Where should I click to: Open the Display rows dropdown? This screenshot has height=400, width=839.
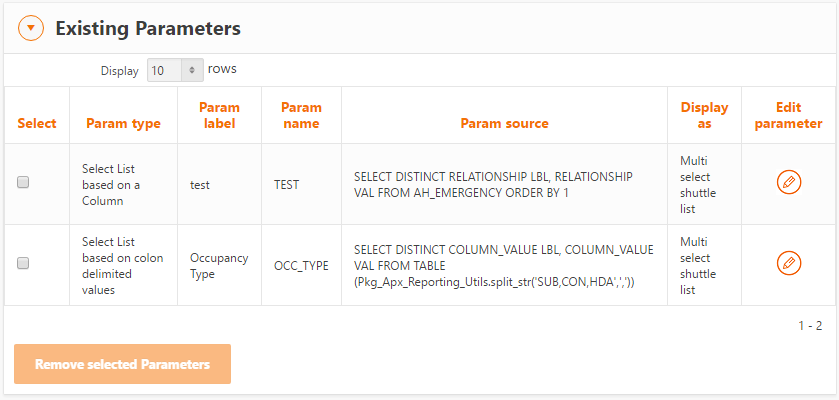175,71
